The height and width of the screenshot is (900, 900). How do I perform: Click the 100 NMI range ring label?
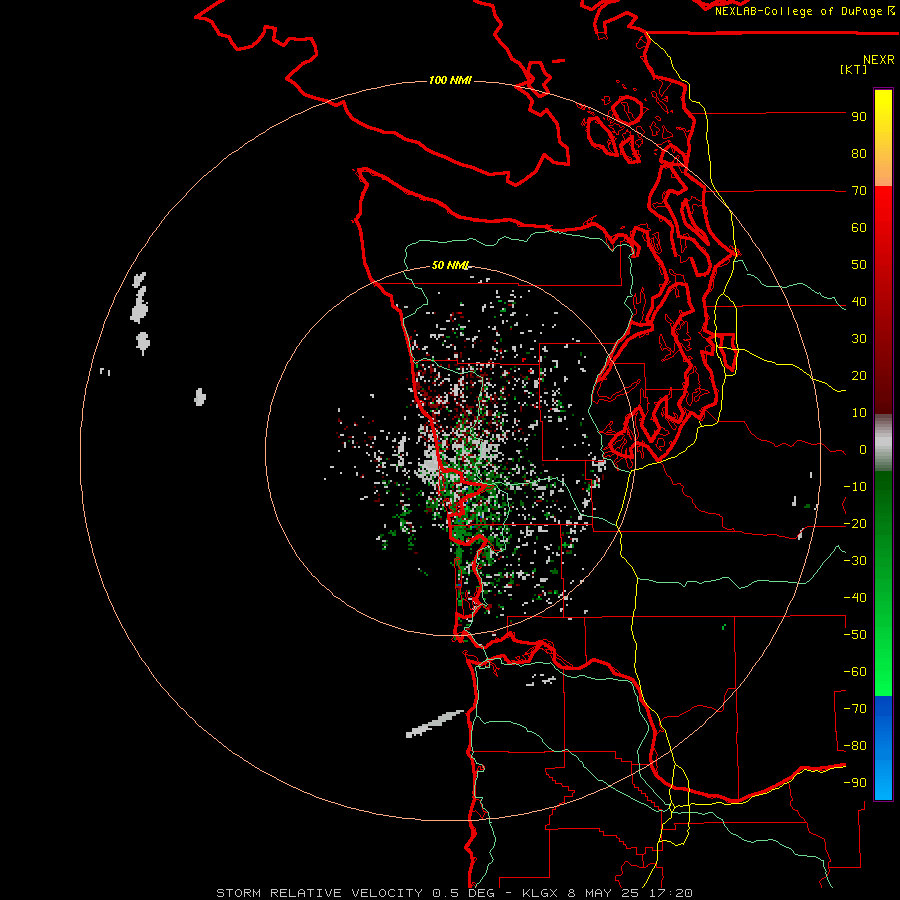450,80
